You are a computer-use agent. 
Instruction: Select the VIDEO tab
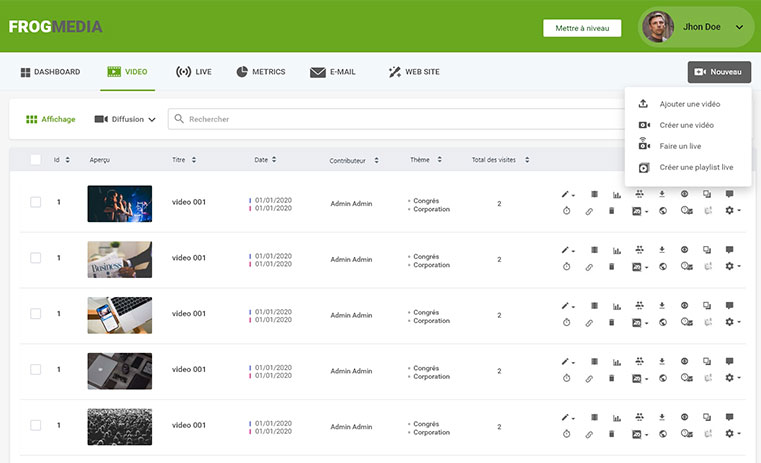click(x=127, y=72)
